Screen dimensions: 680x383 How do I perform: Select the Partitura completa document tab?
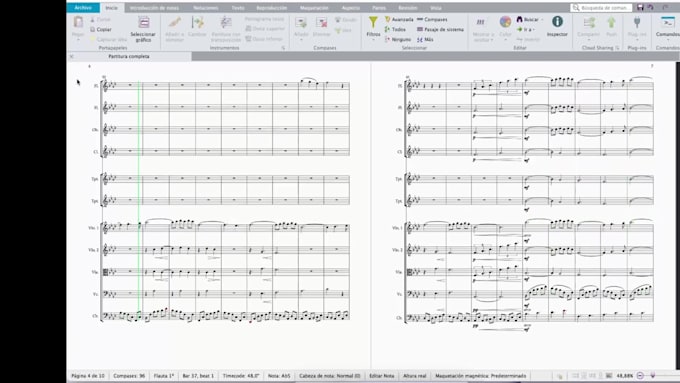pyautogui.click(x=129, y=56)
